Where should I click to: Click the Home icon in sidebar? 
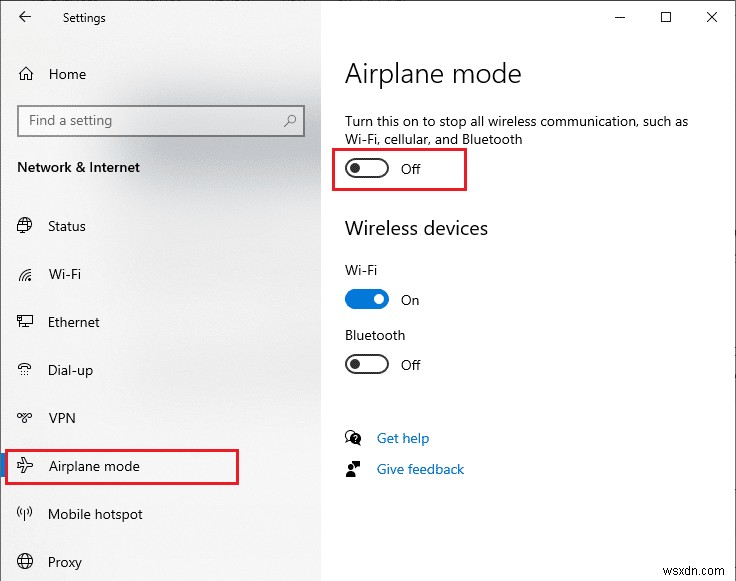click(x=26, y=74)
